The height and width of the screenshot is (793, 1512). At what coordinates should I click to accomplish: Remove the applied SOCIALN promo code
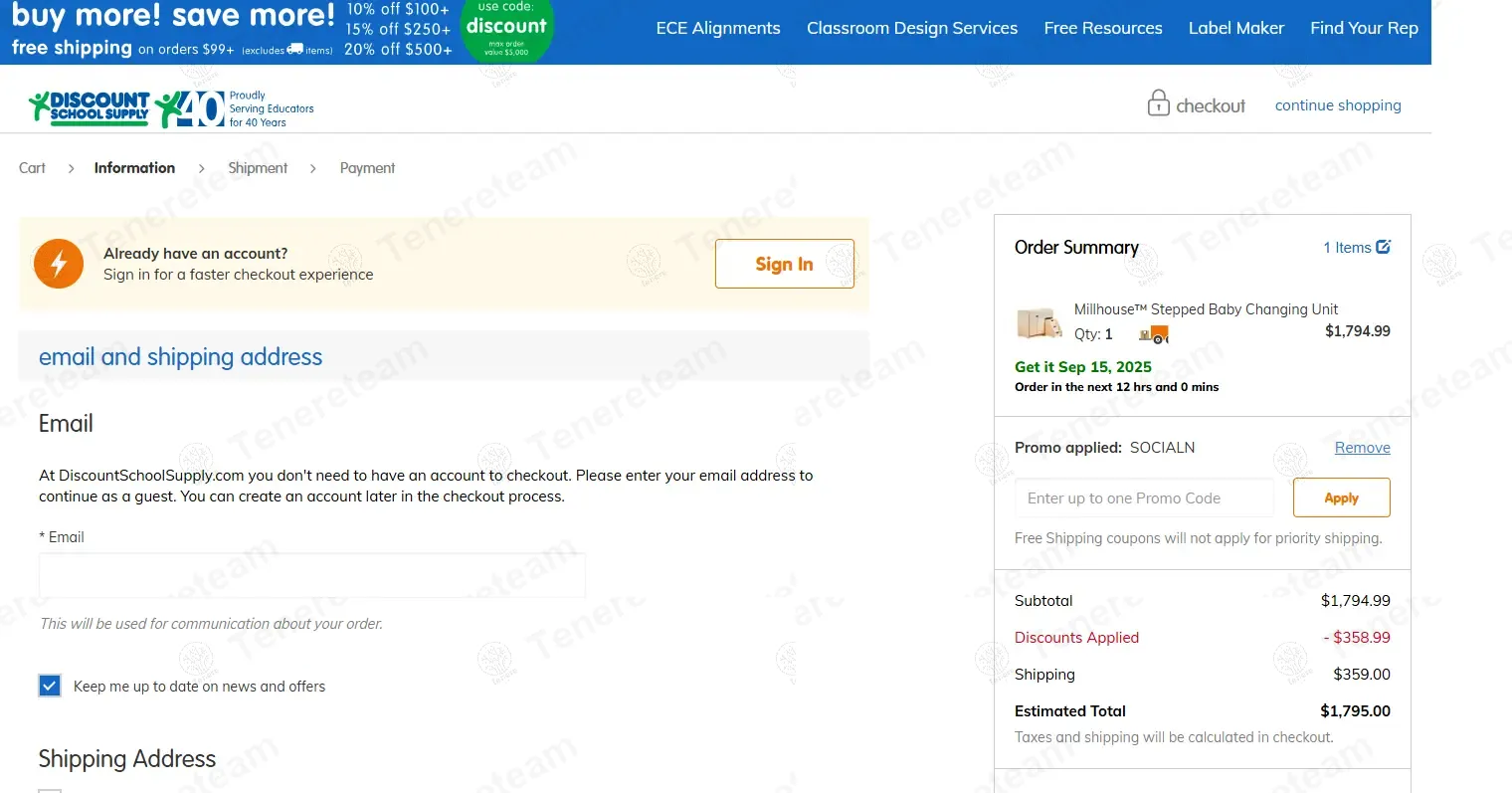(x=1362, y=448)
